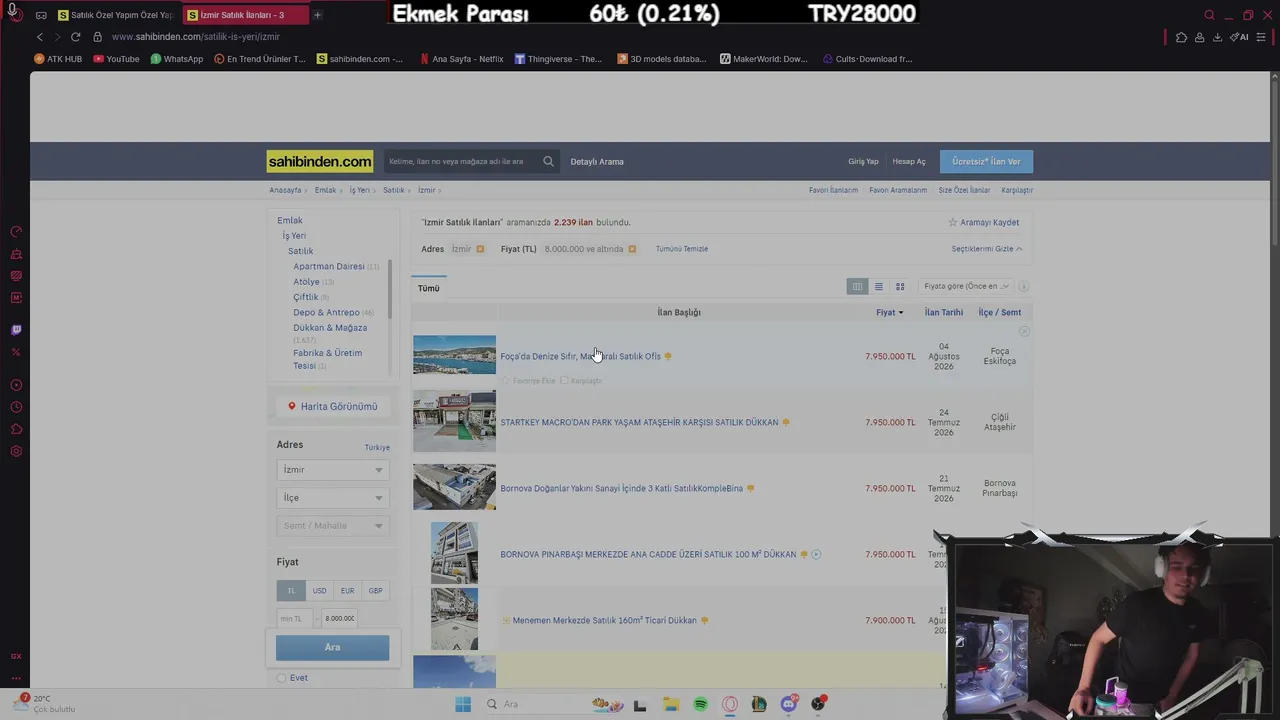Open Harita Görünümü map view

point(333,407)
